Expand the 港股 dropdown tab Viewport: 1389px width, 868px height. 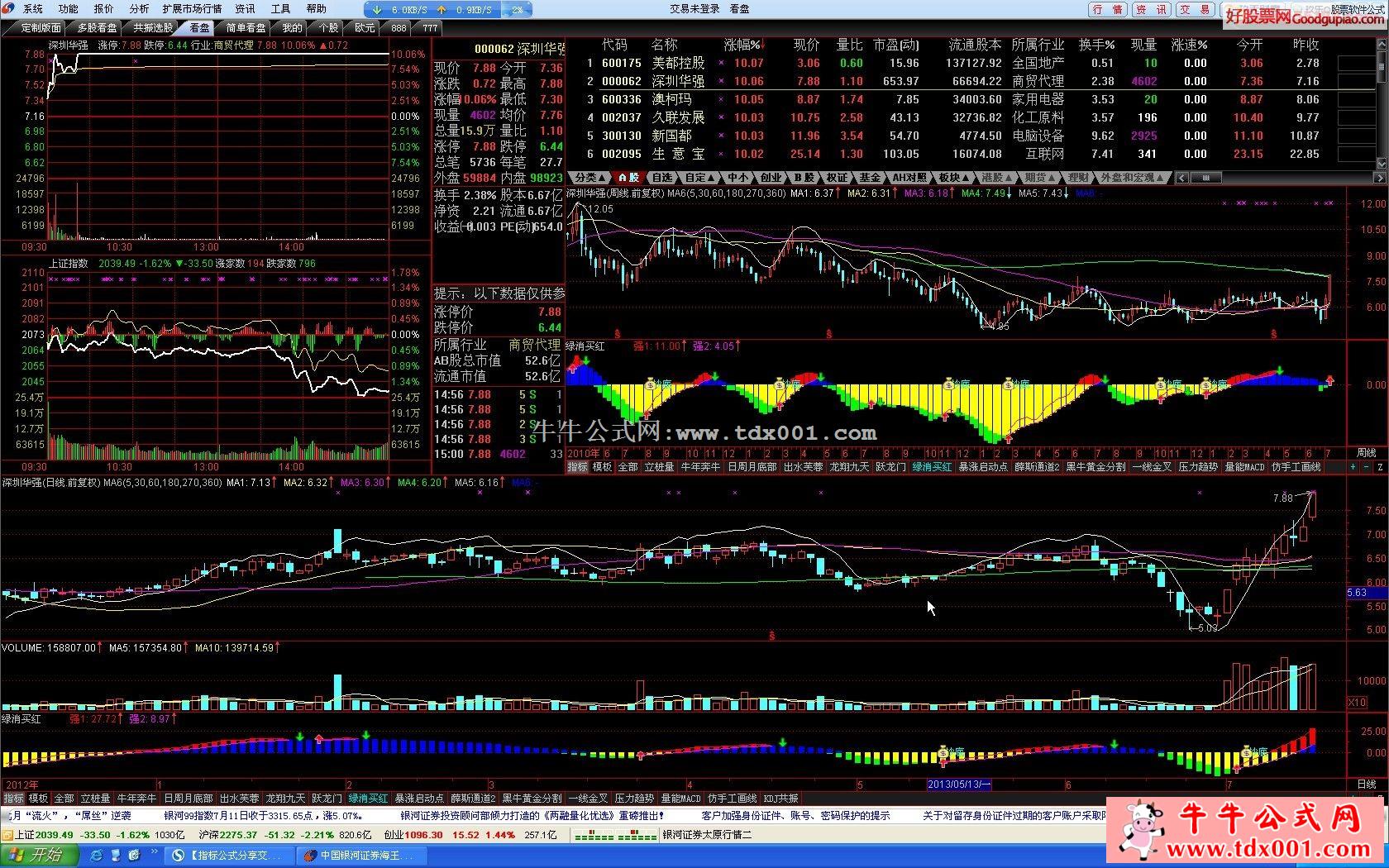[x=996, y=178]
